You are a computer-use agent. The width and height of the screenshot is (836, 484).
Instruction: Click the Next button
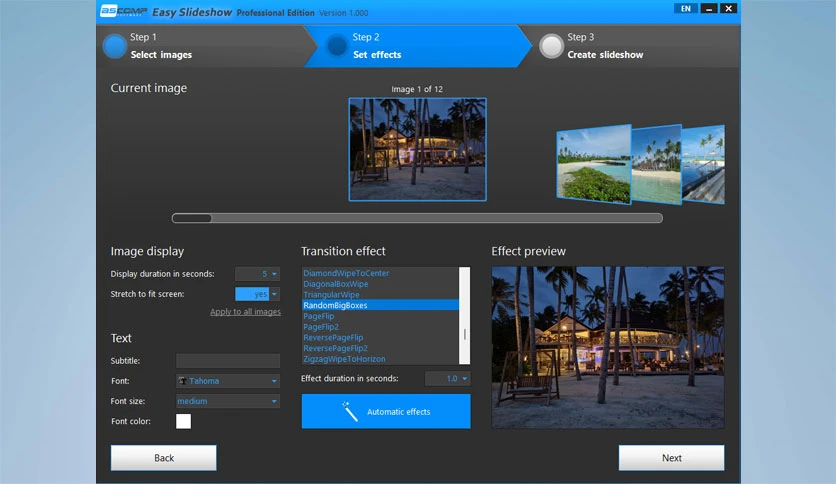[x=671, y=458]
